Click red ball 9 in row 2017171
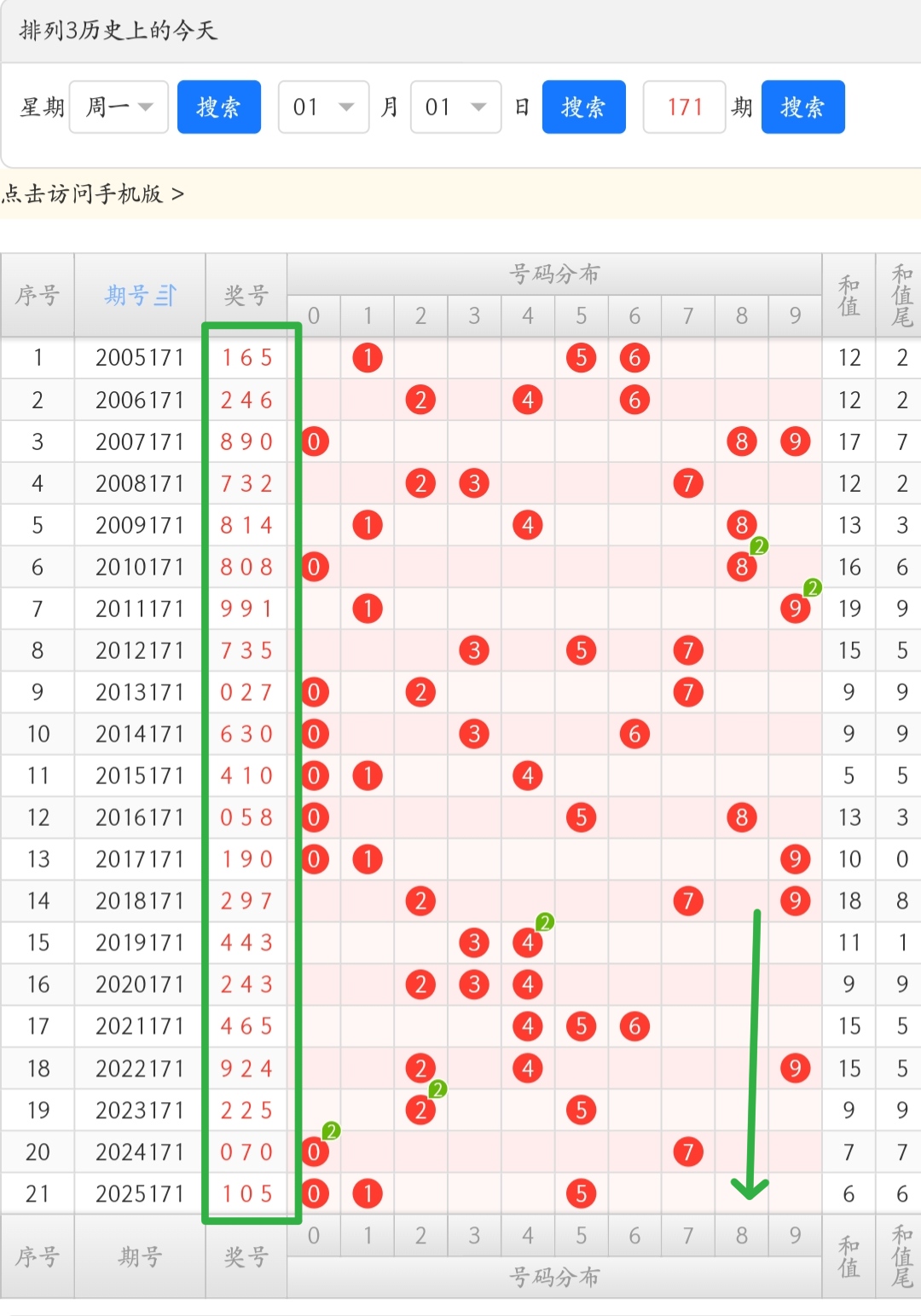Image resolution: width=921 pixels, height=1316 pixels. (x=795, y=859)
